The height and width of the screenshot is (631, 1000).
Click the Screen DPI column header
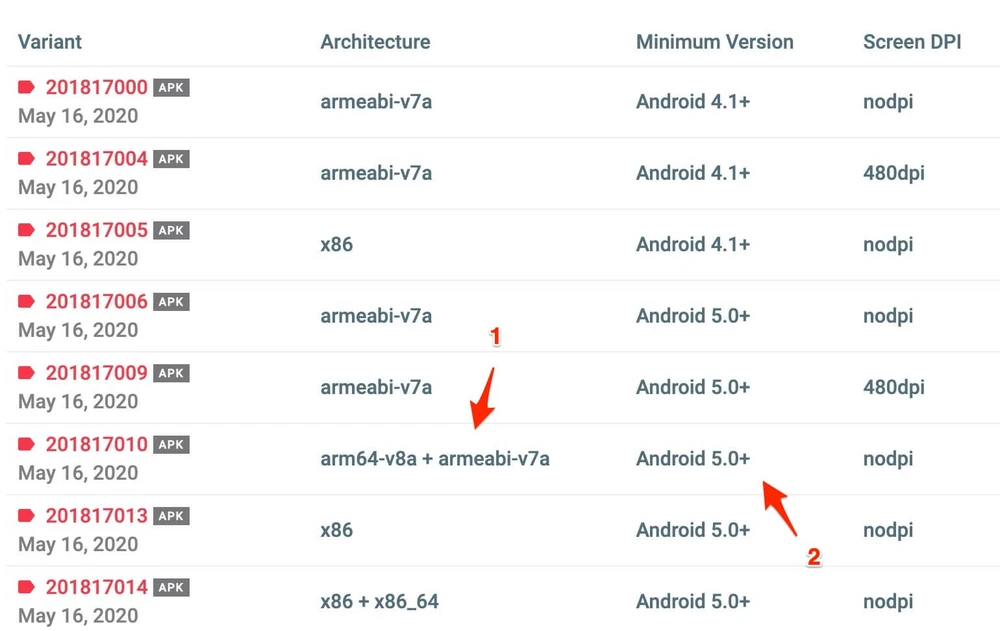(x=912, y=42)
